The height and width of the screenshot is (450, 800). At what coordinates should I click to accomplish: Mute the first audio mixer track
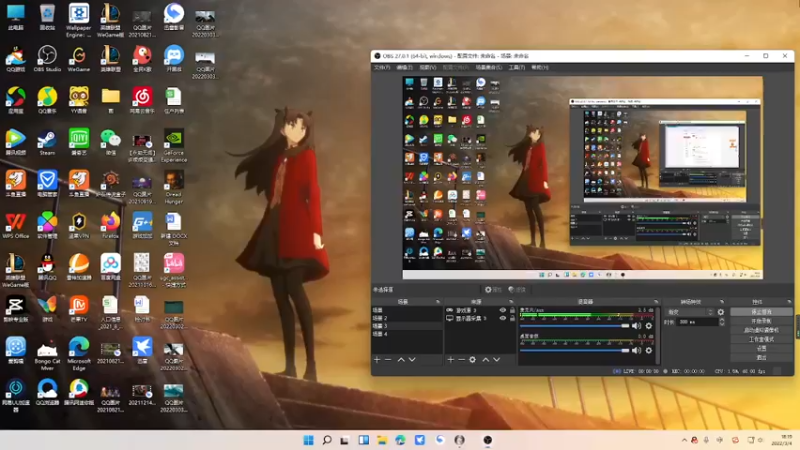tap(638, 325)
